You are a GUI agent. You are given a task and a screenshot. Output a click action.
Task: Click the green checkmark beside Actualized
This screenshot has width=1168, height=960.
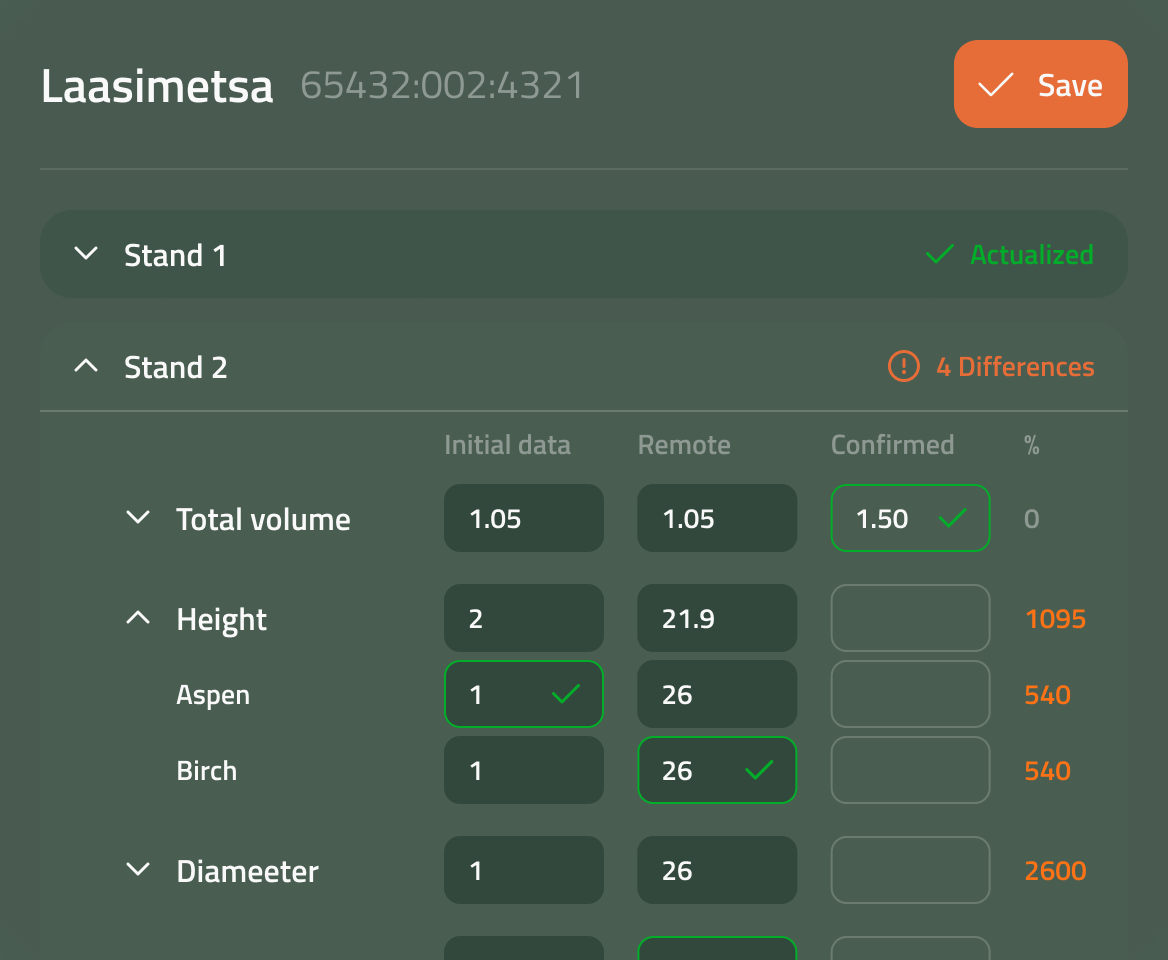(x=938, y=254)
